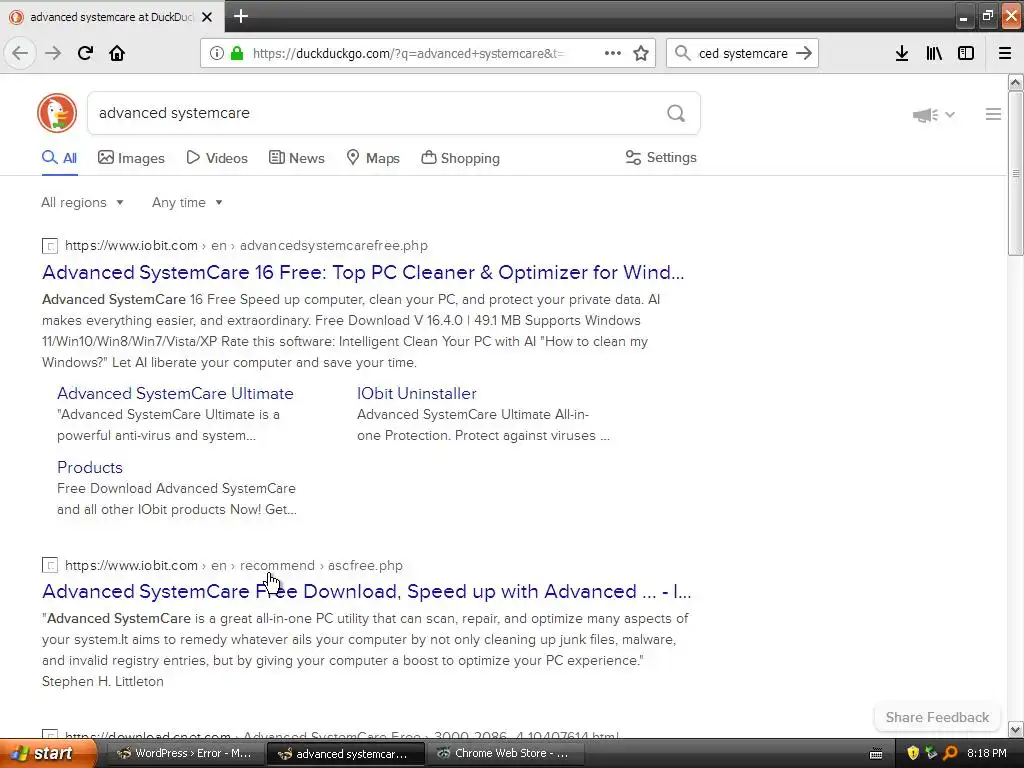
Task: Open the Windows start button
Action: tap(48, 754)
